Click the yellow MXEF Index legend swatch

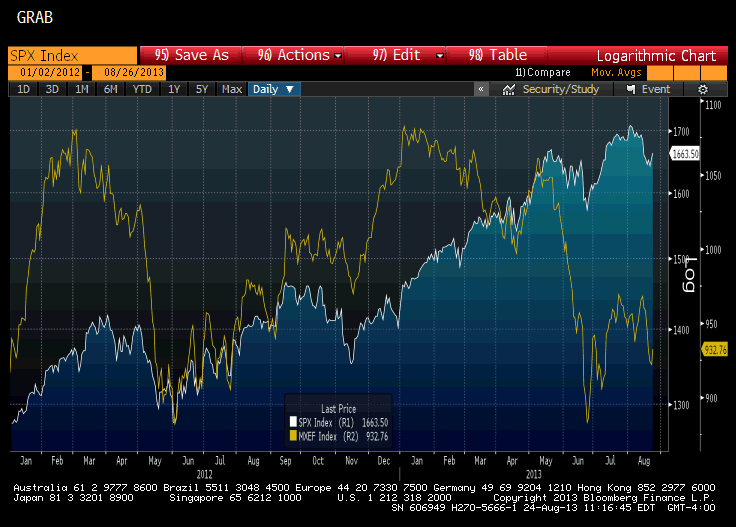[x=293, y=436]
